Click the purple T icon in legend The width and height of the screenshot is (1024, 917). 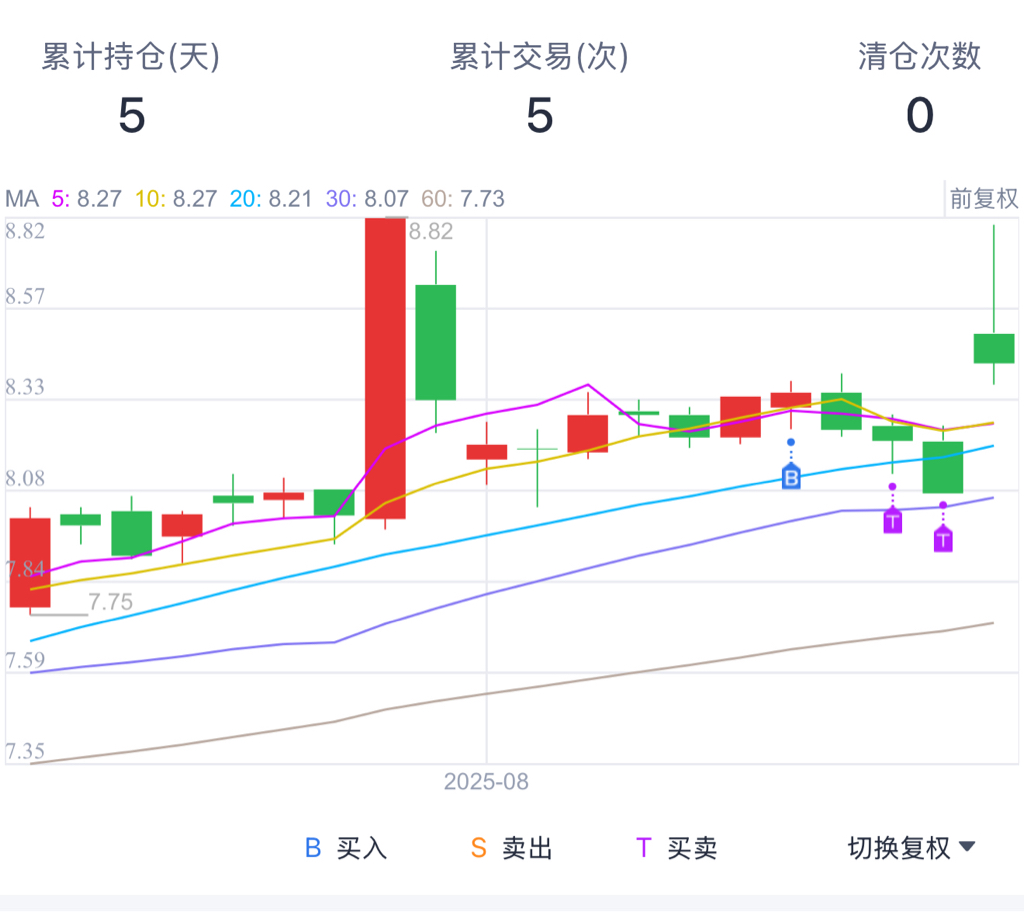pyautogui.click(x=643, y=848)
